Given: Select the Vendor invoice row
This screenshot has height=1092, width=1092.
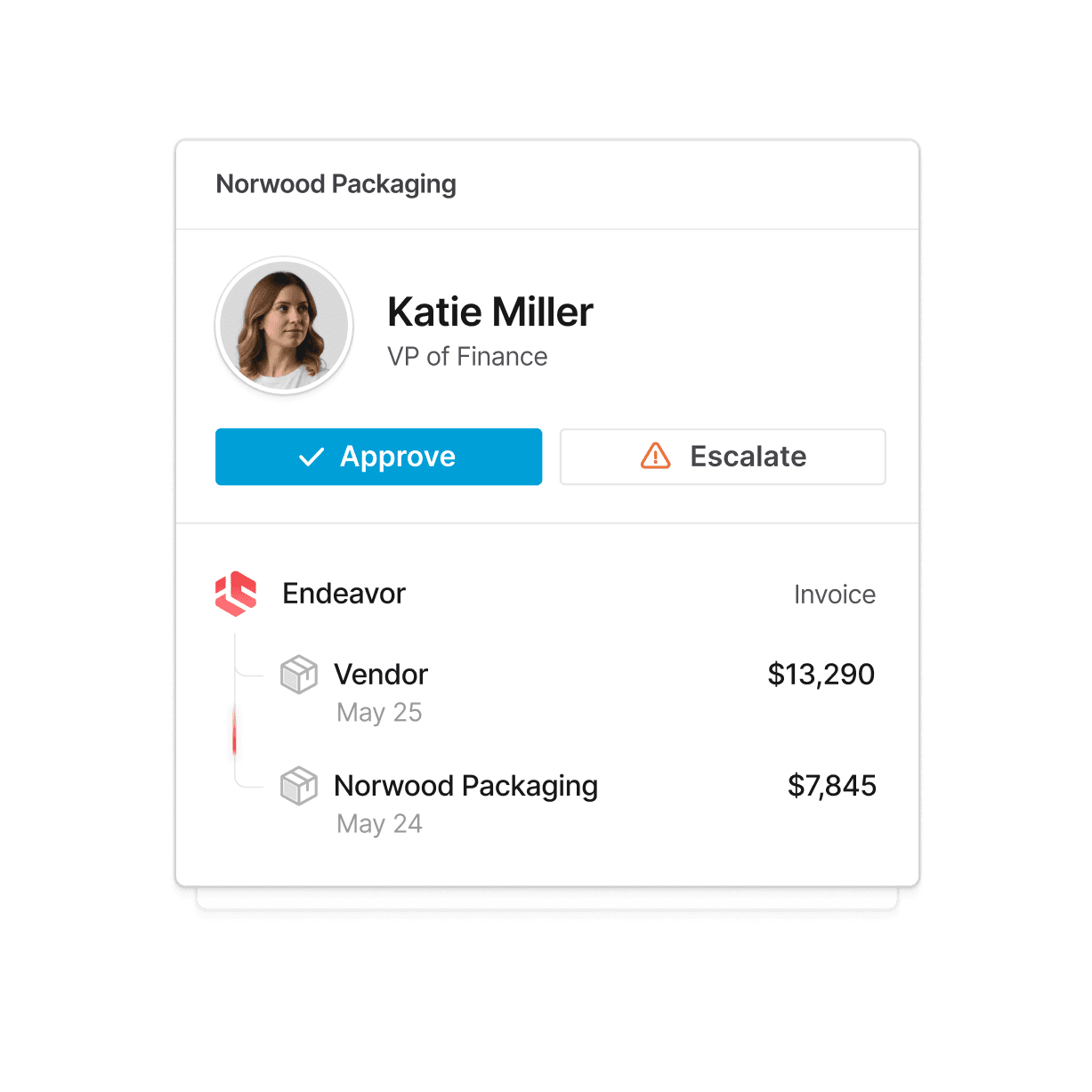Looking at the screenshot, I should tap(578, 692).
